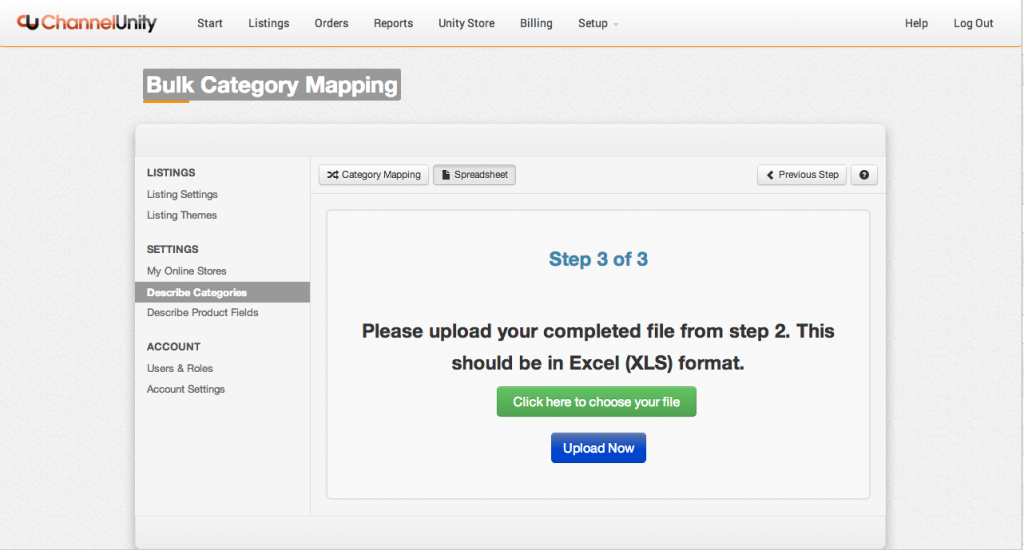
Task: Open the Reports section
Action: pos(393,23)
